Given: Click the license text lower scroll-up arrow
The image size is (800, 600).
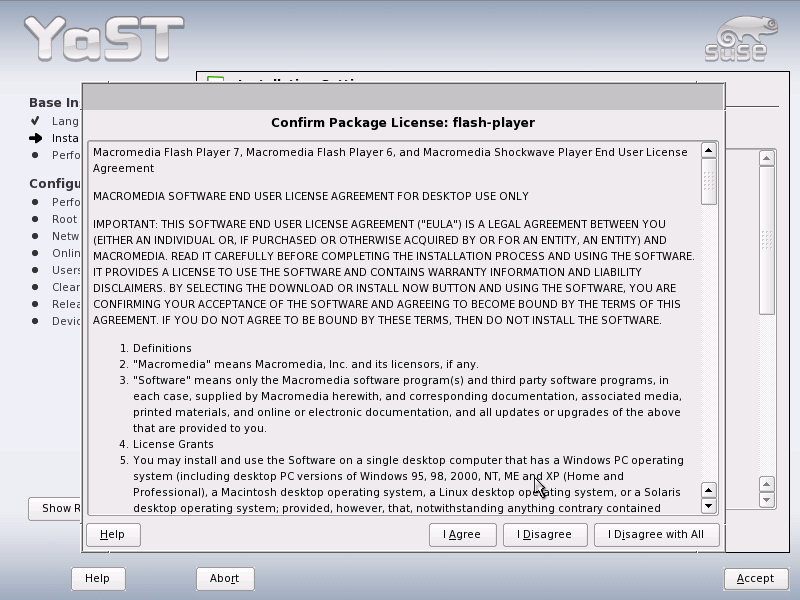Looking at the screenshot, I should tap(709, 490).
